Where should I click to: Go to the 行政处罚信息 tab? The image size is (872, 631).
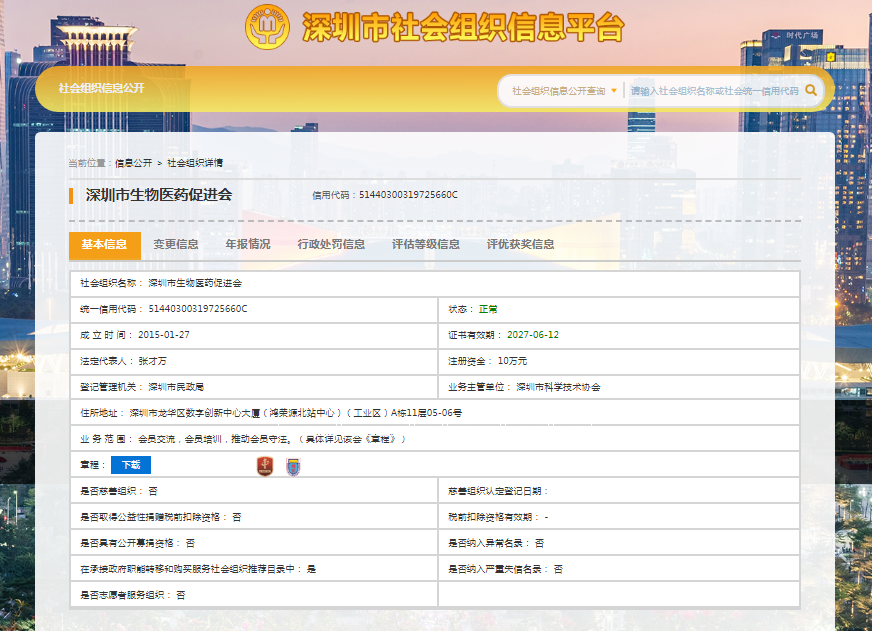click(331, 245)
